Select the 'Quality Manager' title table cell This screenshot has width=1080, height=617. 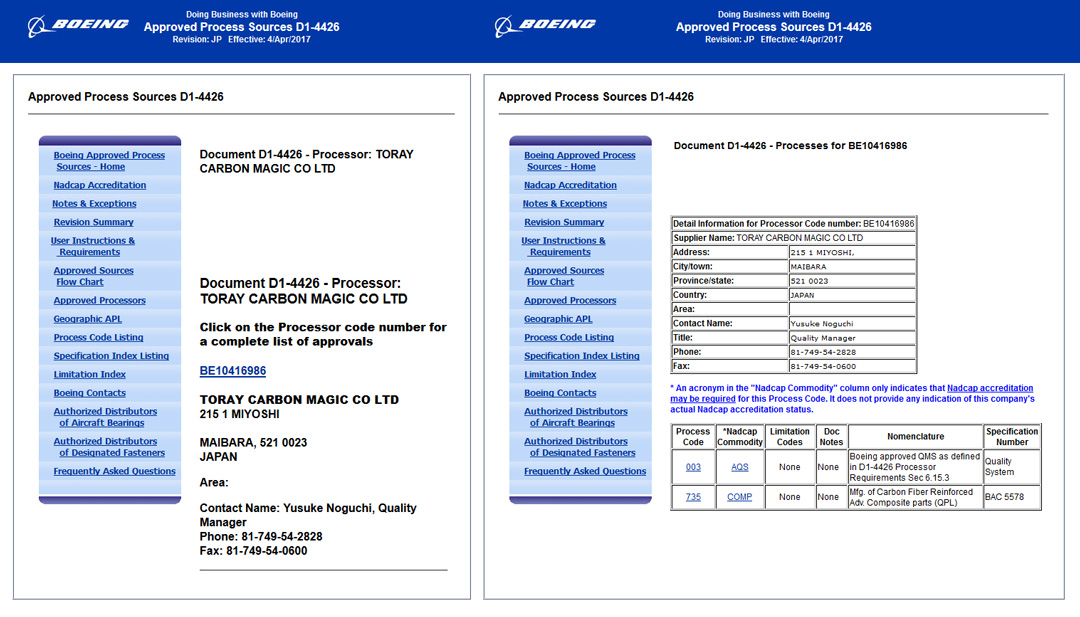click(x=852, y=337)
